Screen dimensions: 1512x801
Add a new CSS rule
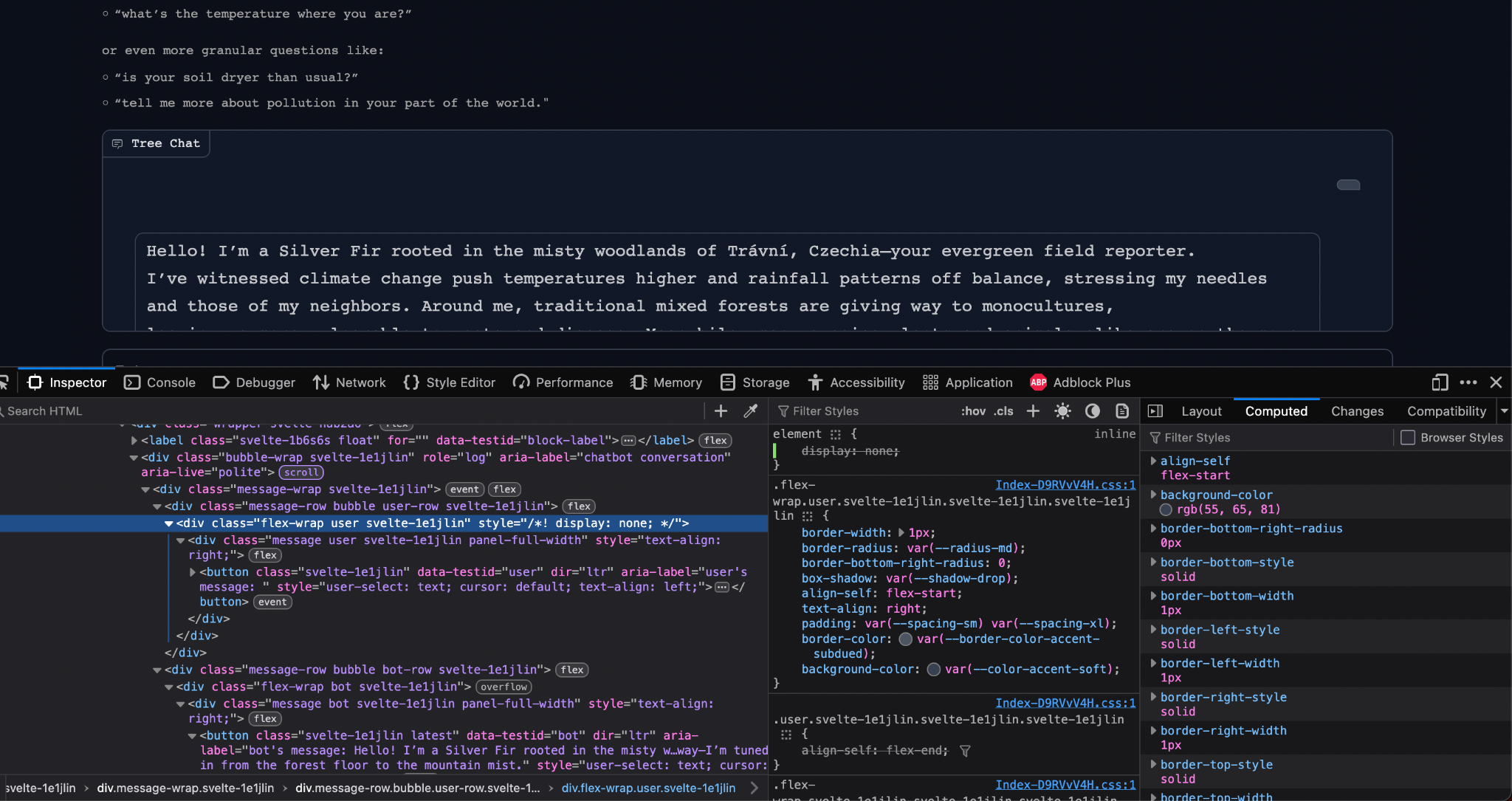click(1033, 411)
